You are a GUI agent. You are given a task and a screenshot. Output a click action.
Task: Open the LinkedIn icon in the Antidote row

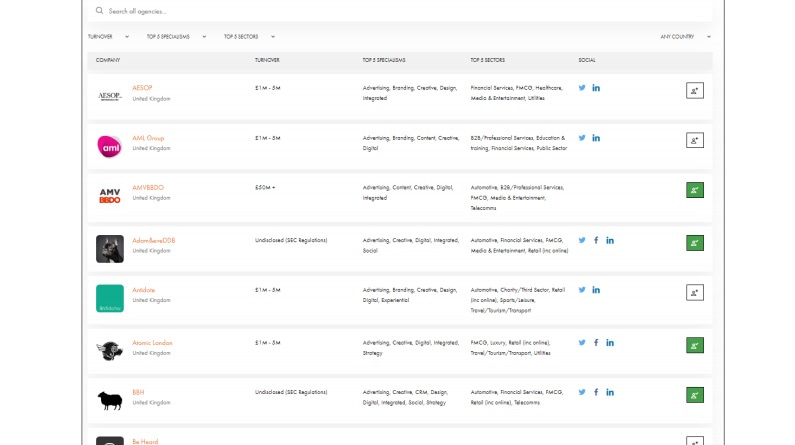(x=596, y=290)
